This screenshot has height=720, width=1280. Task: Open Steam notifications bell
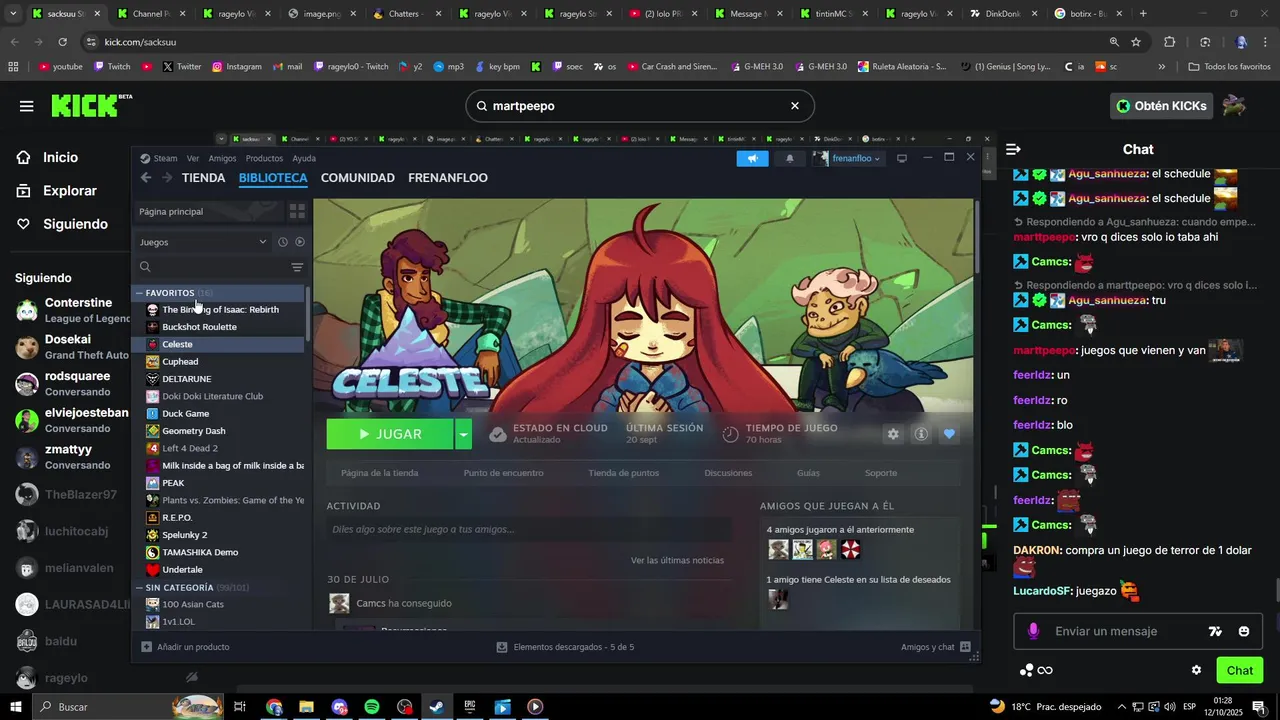pyautogui.click(x=790, y=158)
